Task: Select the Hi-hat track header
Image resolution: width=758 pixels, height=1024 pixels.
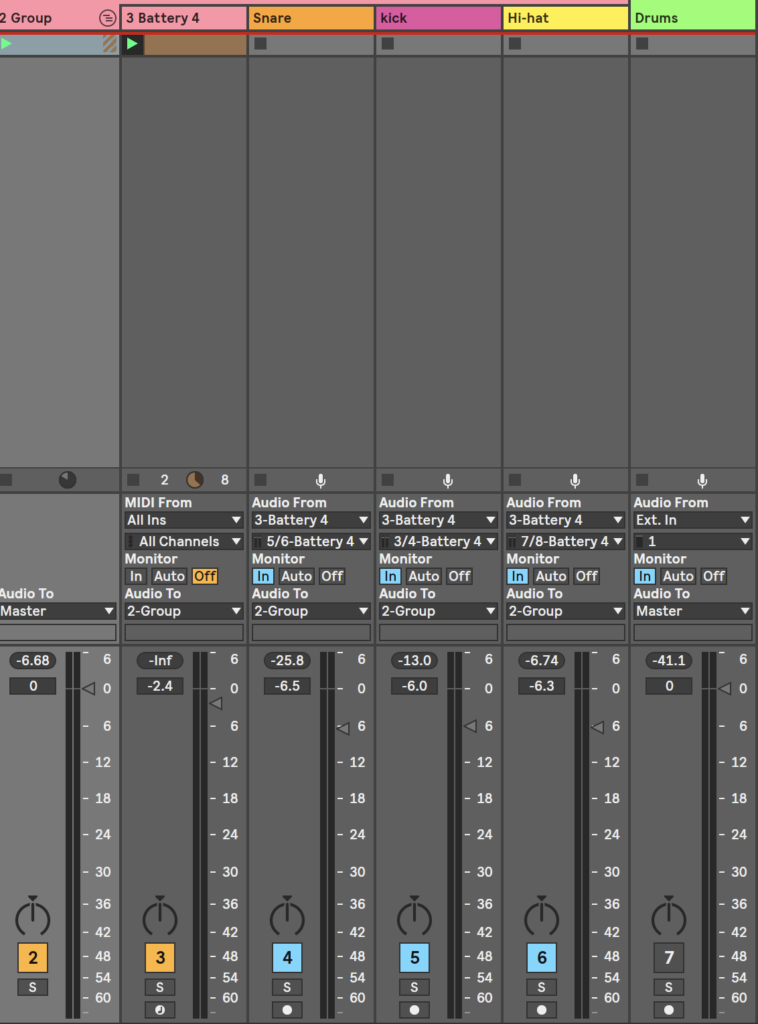Action: coord(565,18)
